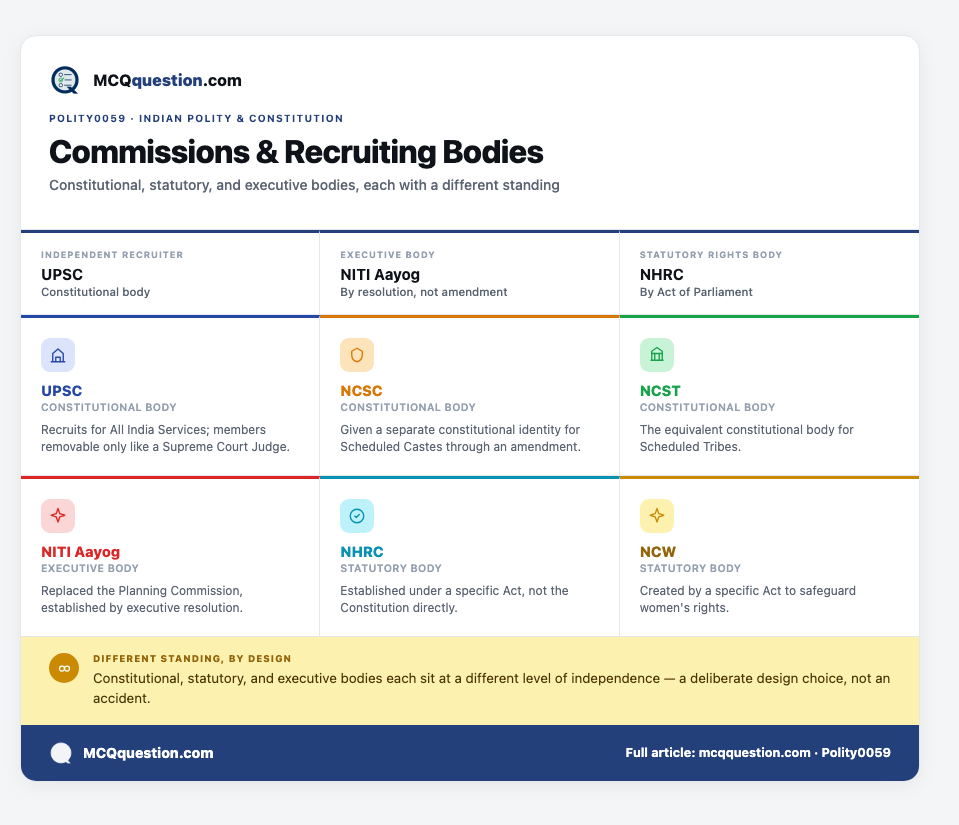Image resolution: width=959 pixels, height=825 pixels.
Task: Click the yellow NCW sparkle icon
Action: pyautogui.click(x=657, y=516)
